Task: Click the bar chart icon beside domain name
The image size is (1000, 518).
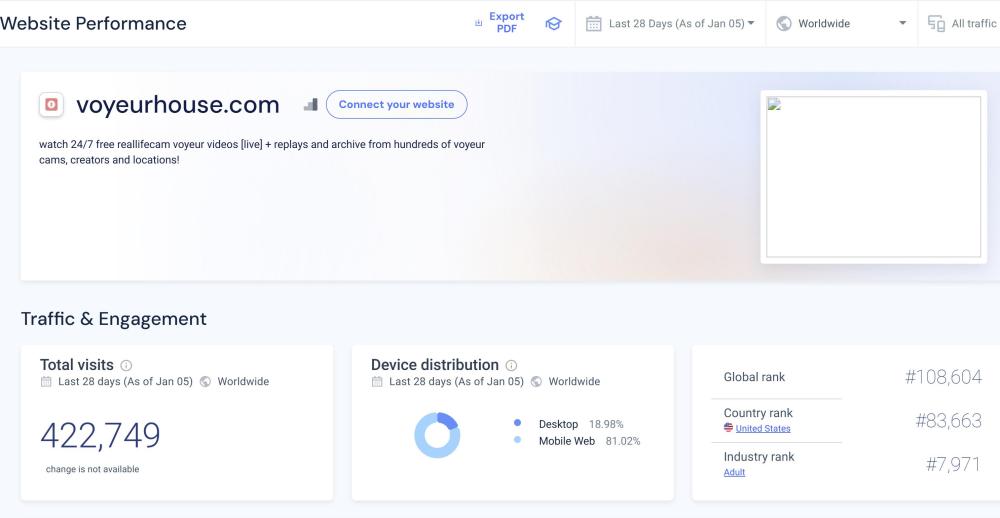Action: coord(310,104)
